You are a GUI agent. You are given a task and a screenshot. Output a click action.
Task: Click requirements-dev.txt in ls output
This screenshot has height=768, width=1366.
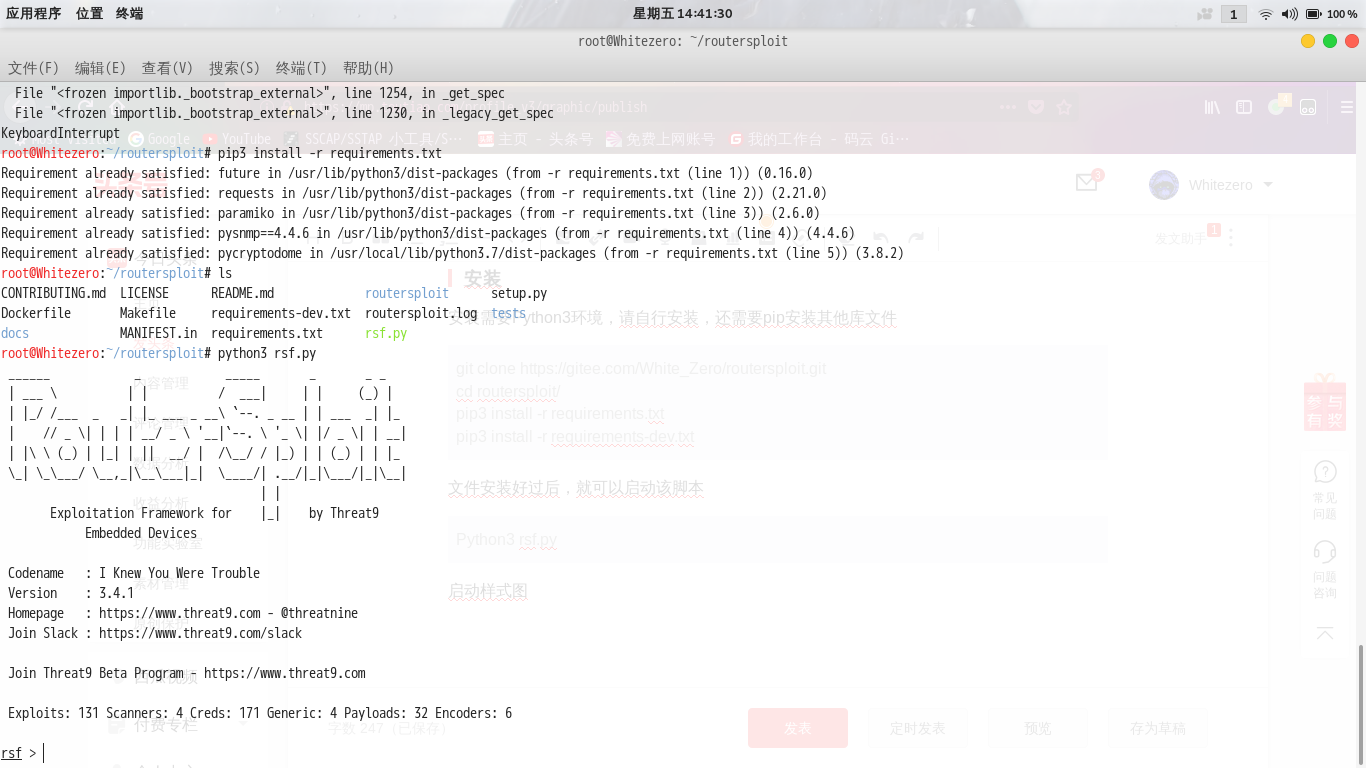(281, 313)
